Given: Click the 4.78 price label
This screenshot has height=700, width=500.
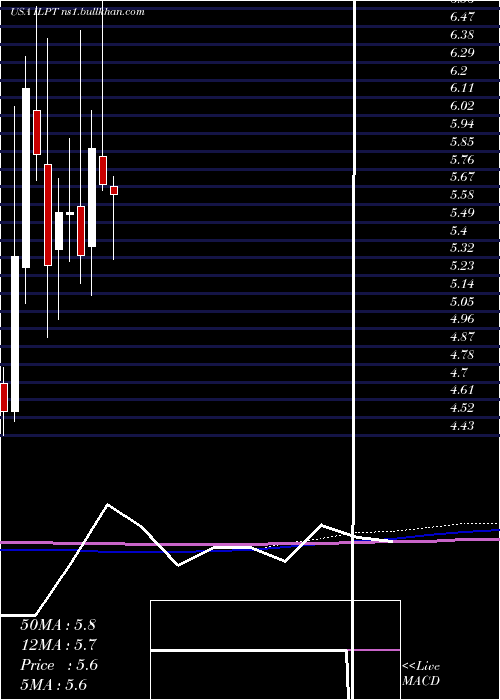Looking at the screenshot, I should click(462, 355).
